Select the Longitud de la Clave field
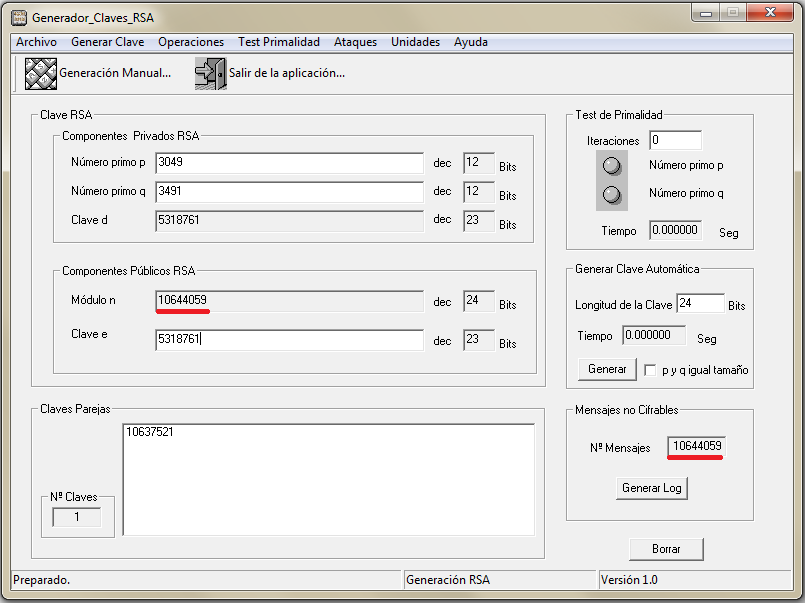This screenshot has width=805, height=603. point(700,304)
